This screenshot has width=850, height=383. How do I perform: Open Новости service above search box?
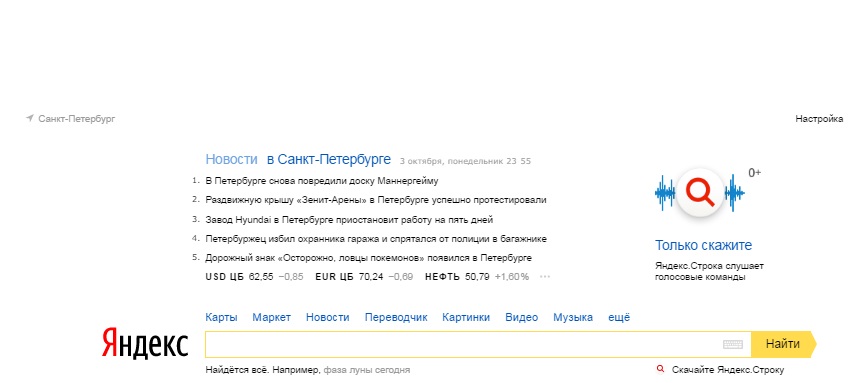tap(327, 317)
